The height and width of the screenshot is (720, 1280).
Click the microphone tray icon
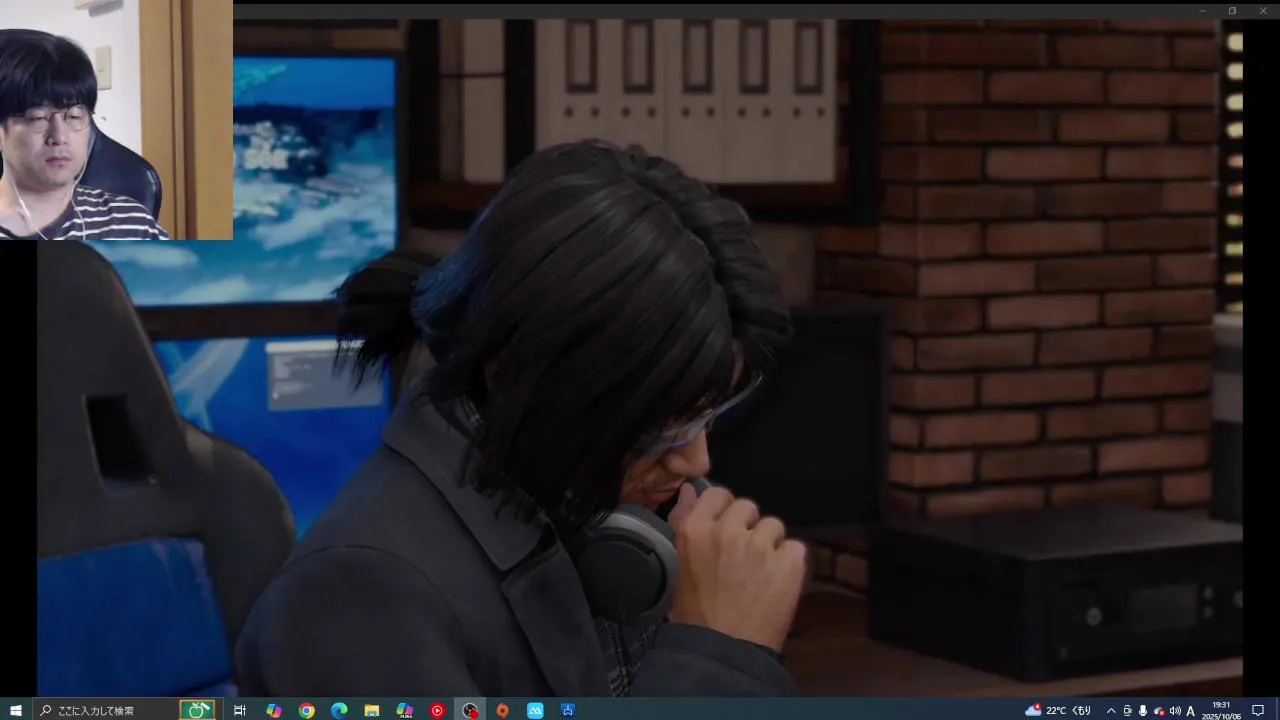click(1143, 710)
